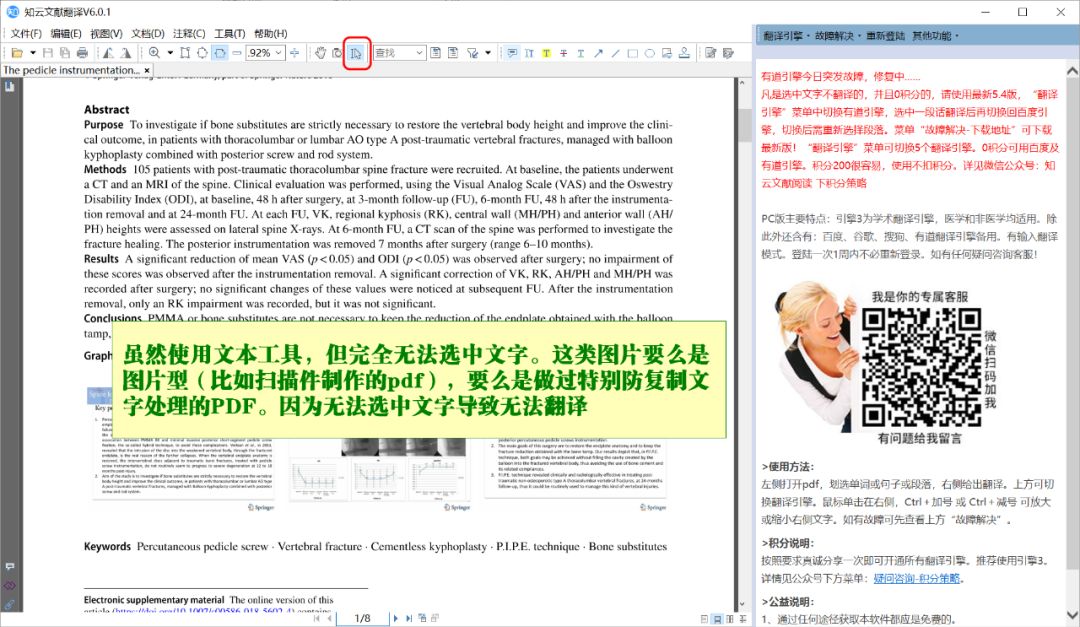Open the 翻译引擎 menu in right panel
This screenshot has width=1080, height=627.
(783, 35)
